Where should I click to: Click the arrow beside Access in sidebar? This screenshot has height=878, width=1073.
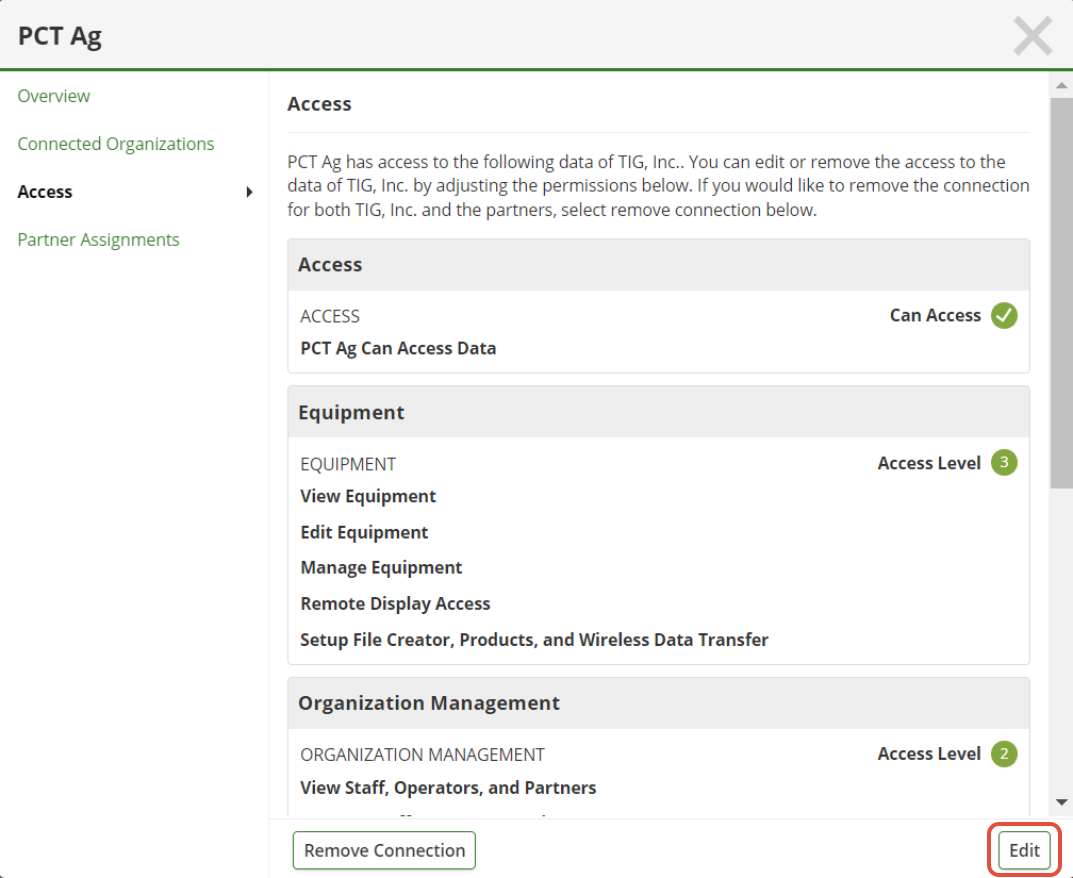click(x=250, y=192)
